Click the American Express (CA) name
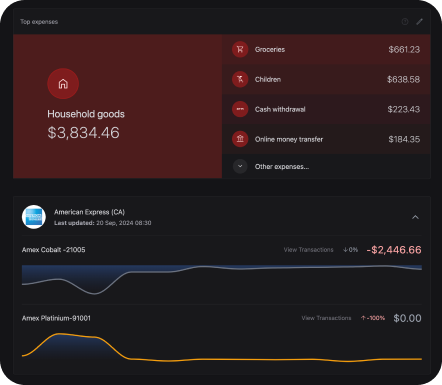The height and width of the screenshot is (385, 442). [89, 212]
